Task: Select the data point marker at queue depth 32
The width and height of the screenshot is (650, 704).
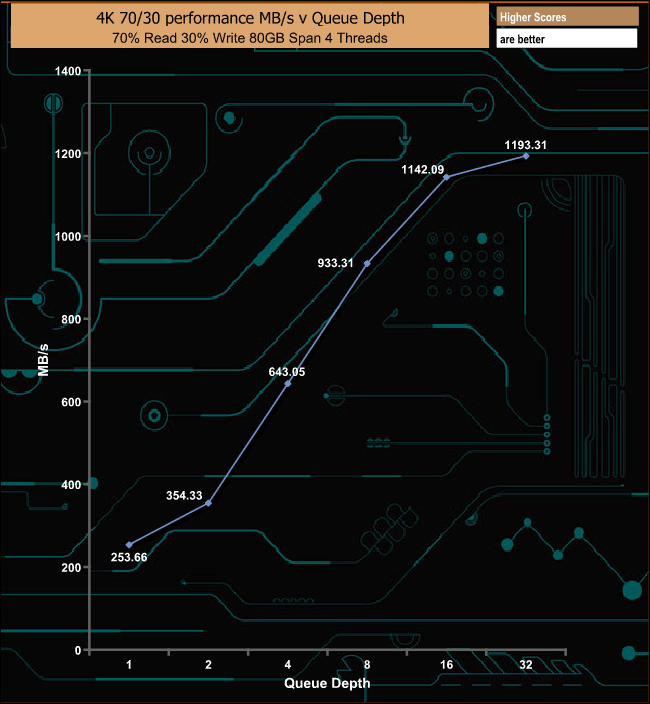Action: point(526,156)
